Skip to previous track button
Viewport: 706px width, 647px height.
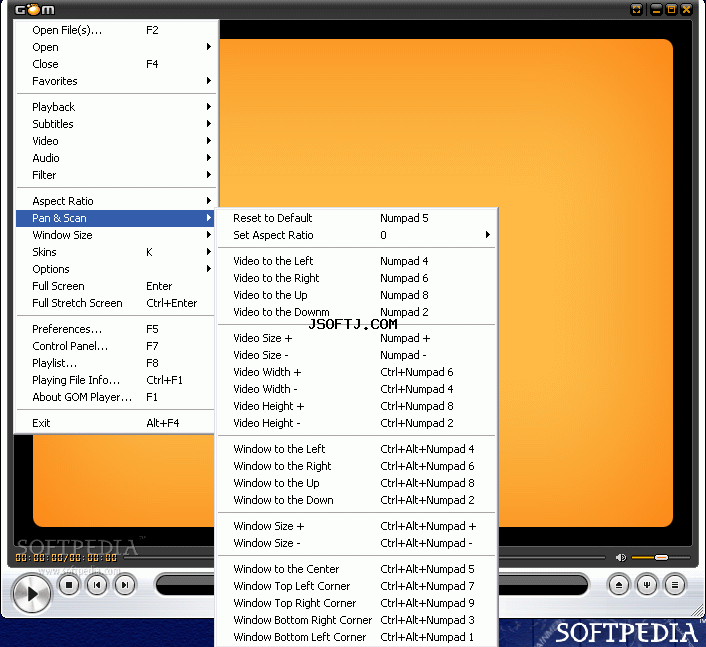pos(97,585)
